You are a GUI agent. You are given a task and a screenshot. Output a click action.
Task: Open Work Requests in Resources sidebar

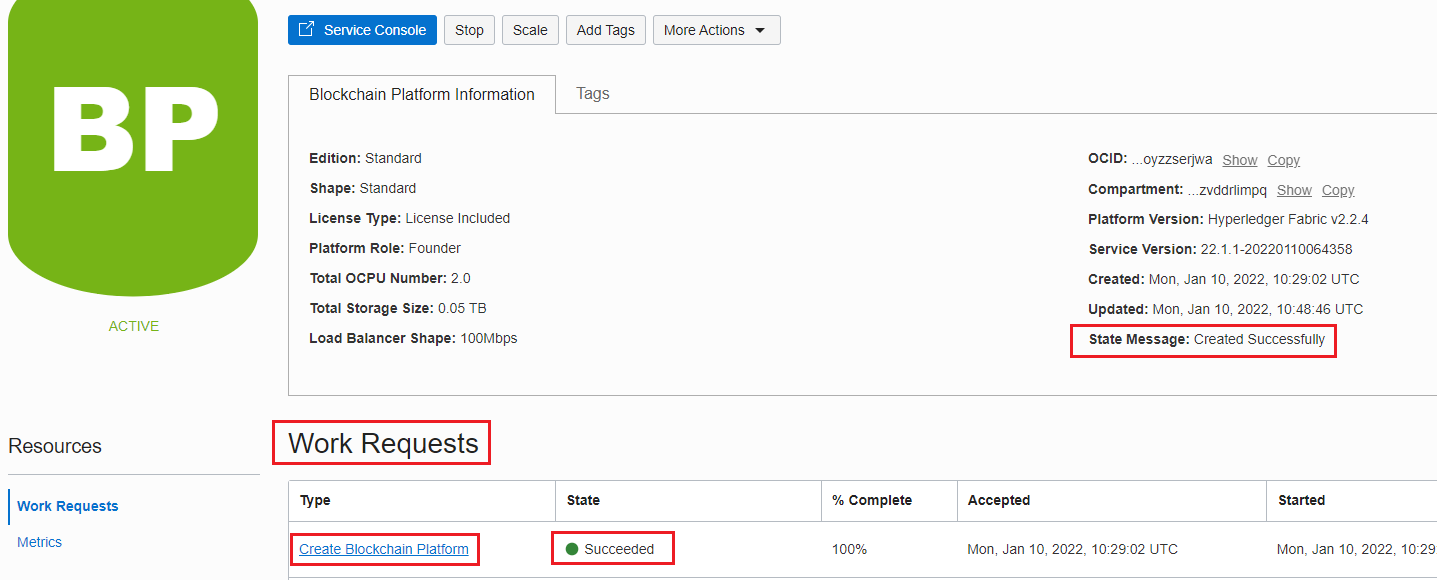click(68, 506)
